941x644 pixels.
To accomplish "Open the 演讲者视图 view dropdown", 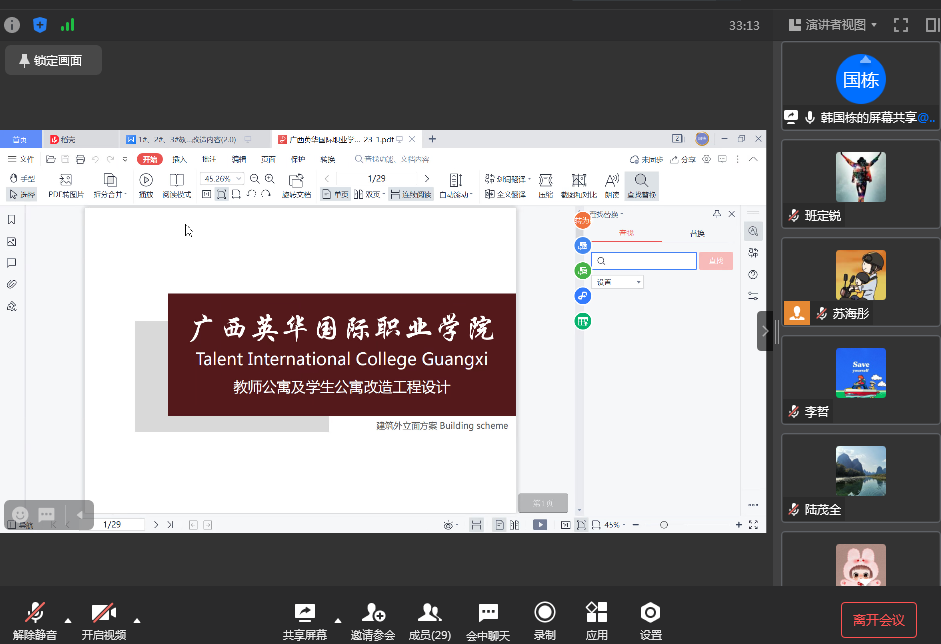I will [x=833, y=25].
